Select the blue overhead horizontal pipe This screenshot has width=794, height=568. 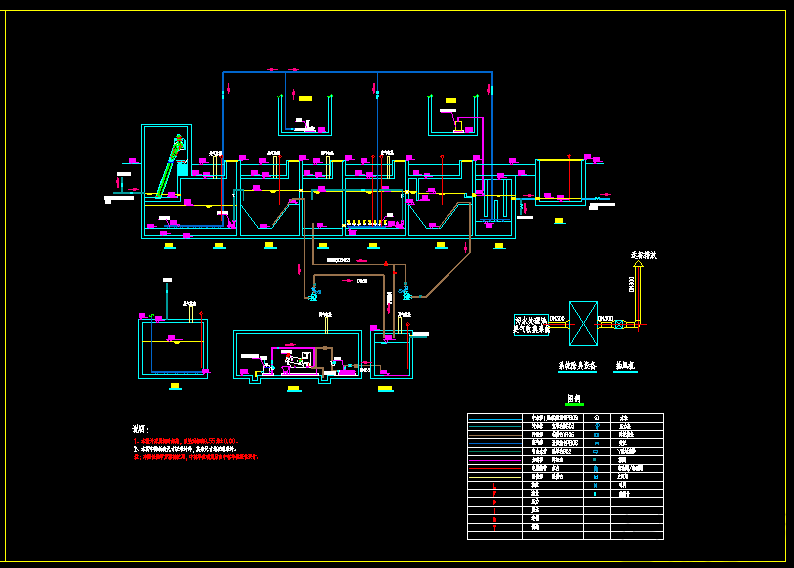358,72
